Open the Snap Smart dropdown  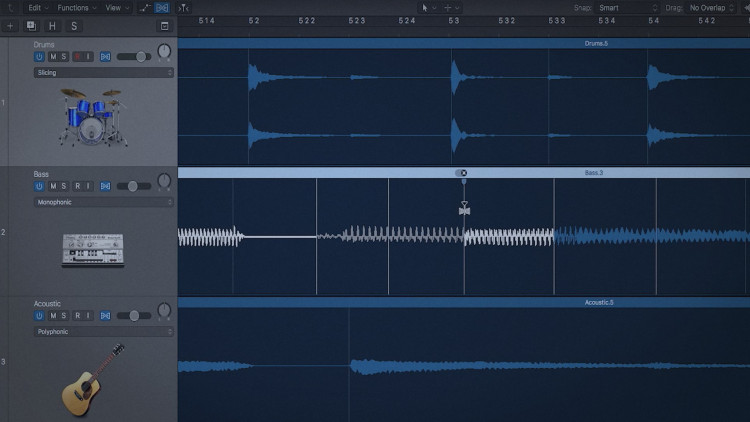(627, 8)
